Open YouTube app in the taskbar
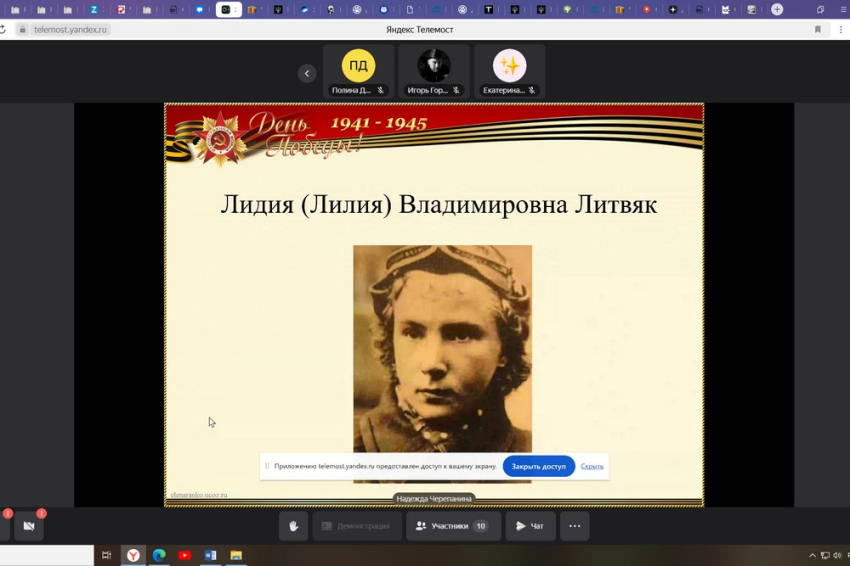Image resolution: width=850 pixels, height=566 pixels. pos(185,555)
